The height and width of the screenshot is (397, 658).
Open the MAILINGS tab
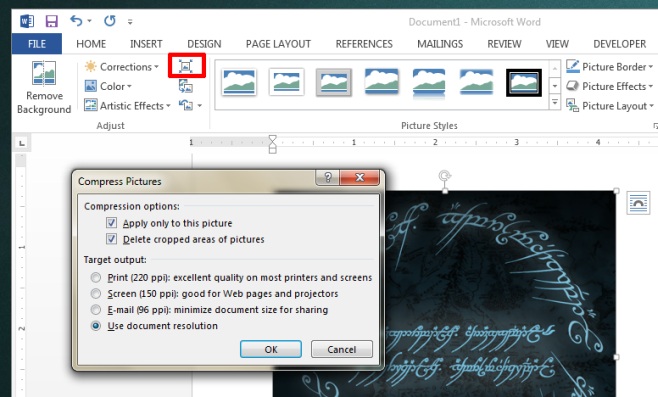click(x=440, y=44)
